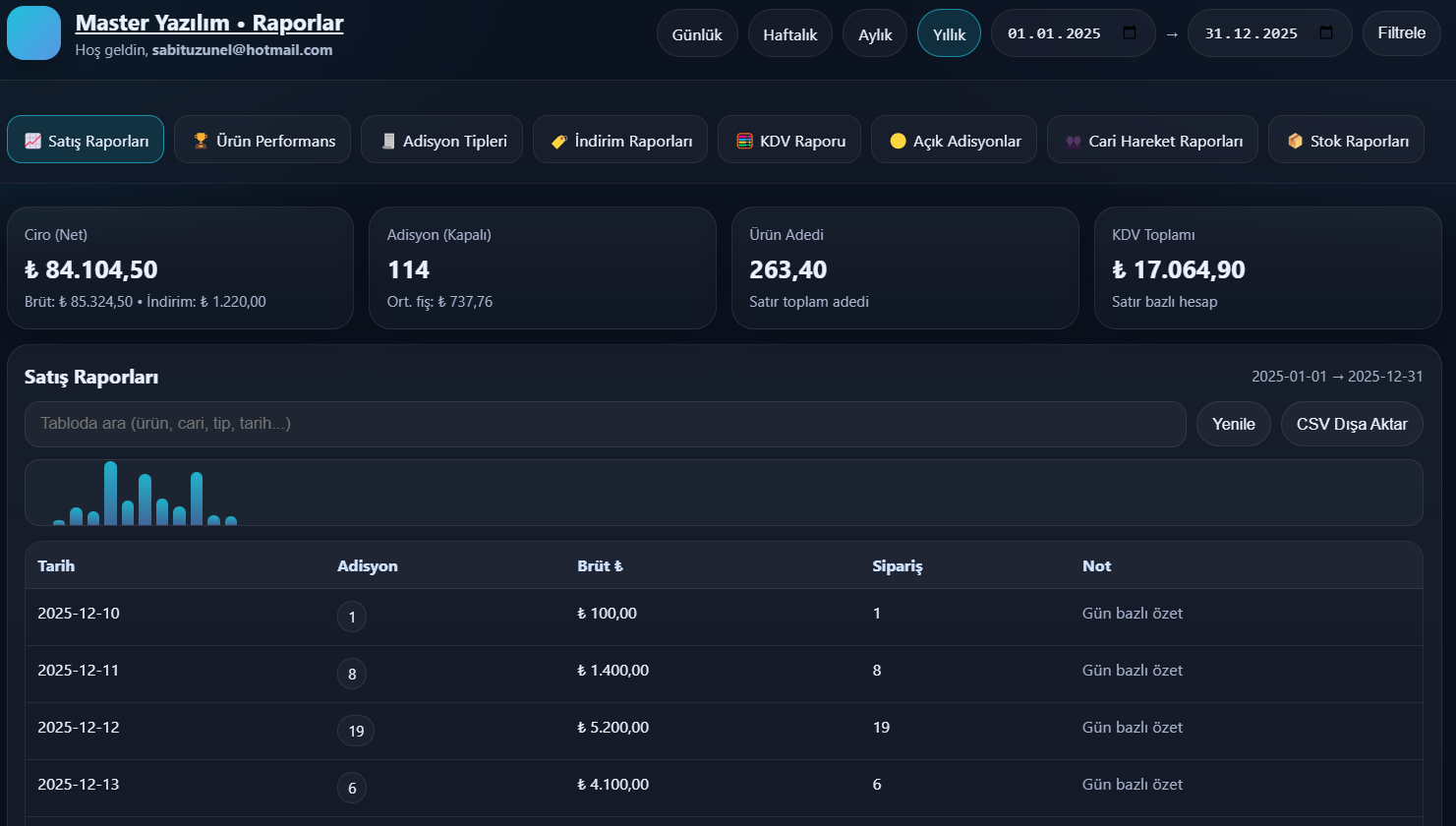Image resolution: width=1456 pixels, height=826 pixels.
Task: Open the İndirim Raporları tab
Action: 620,140
